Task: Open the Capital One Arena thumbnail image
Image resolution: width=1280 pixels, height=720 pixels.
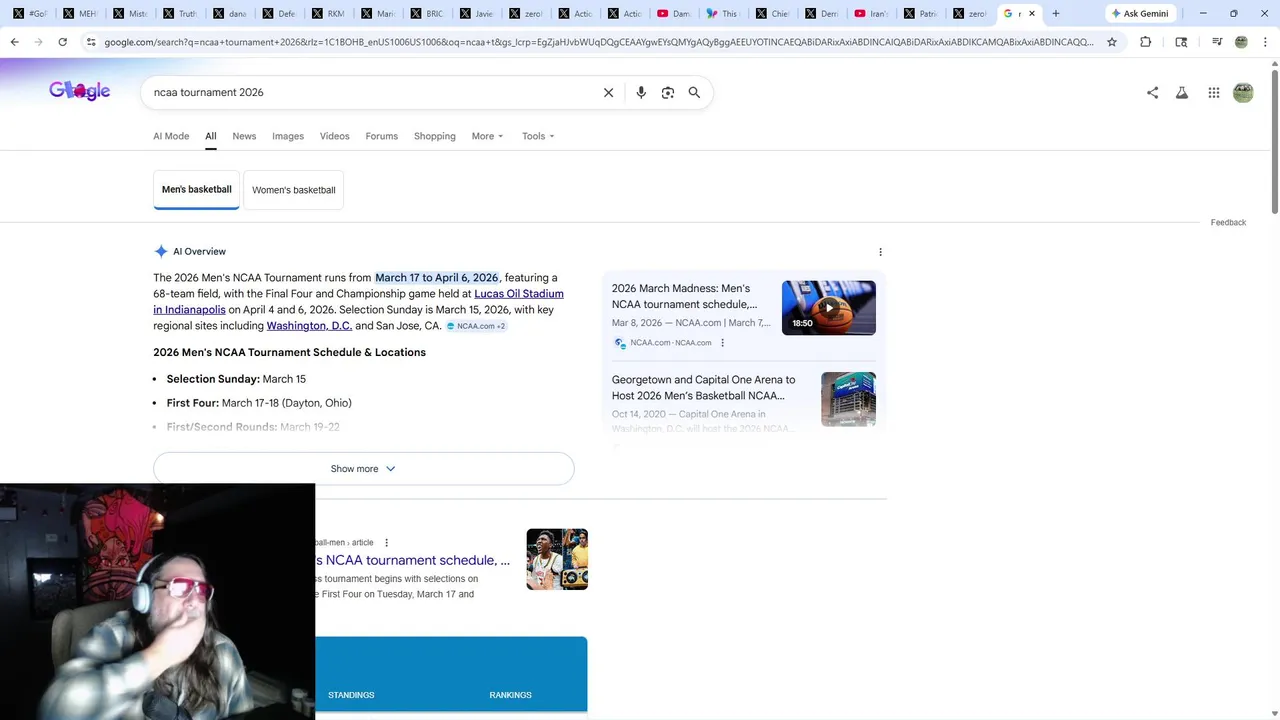Action: tap(848, 399)
